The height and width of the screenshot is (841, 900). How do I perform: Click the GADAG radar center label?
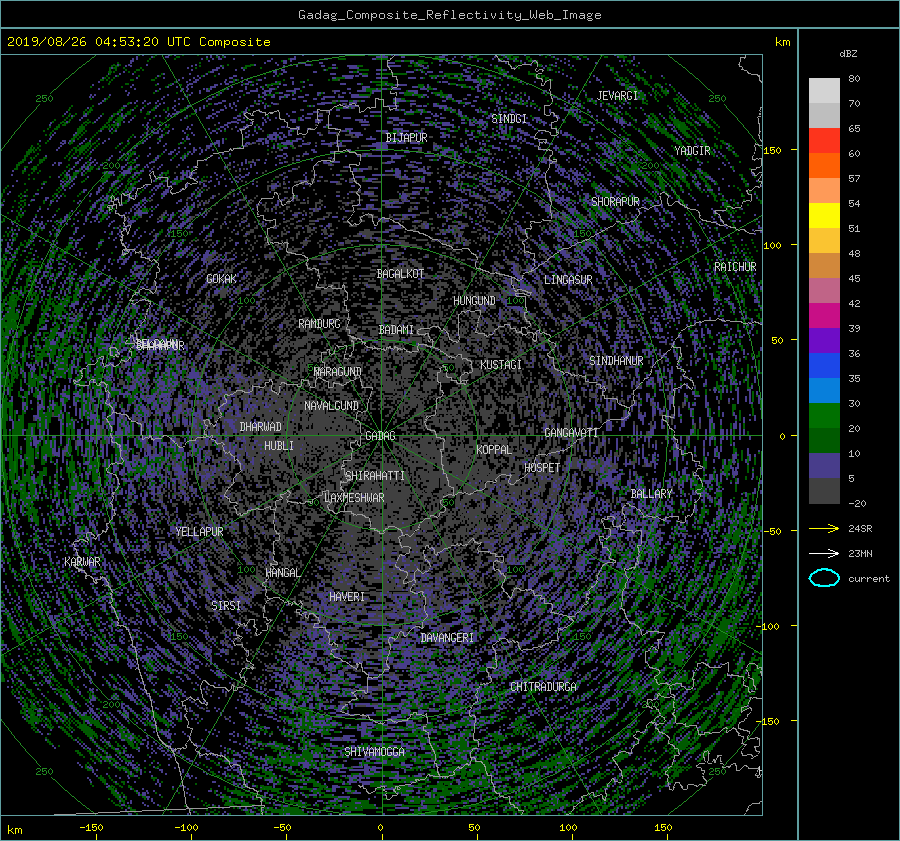tap(380, 436)
